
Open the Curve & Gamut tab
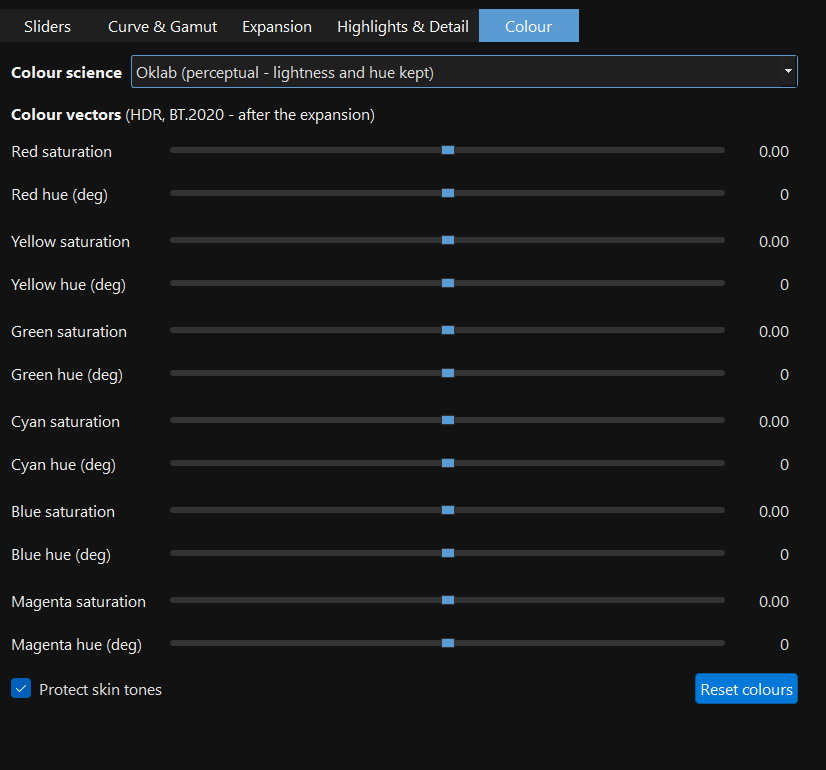pyautogui.click(x=162, y=26)
